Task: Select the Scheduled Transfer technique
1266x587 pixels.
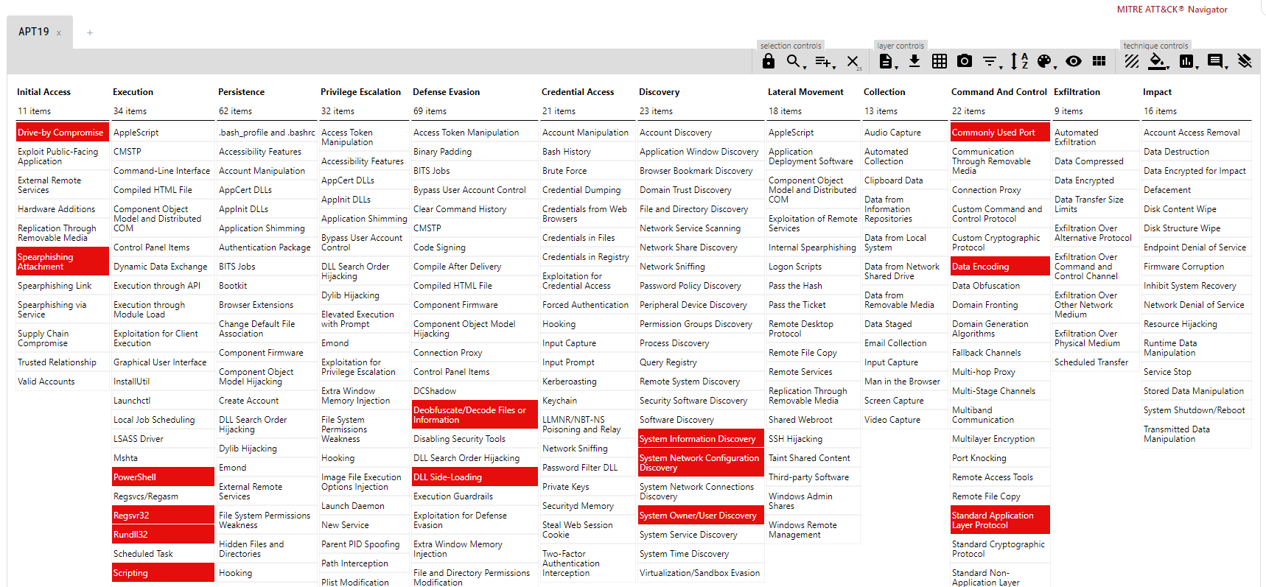Action: 1095,363
